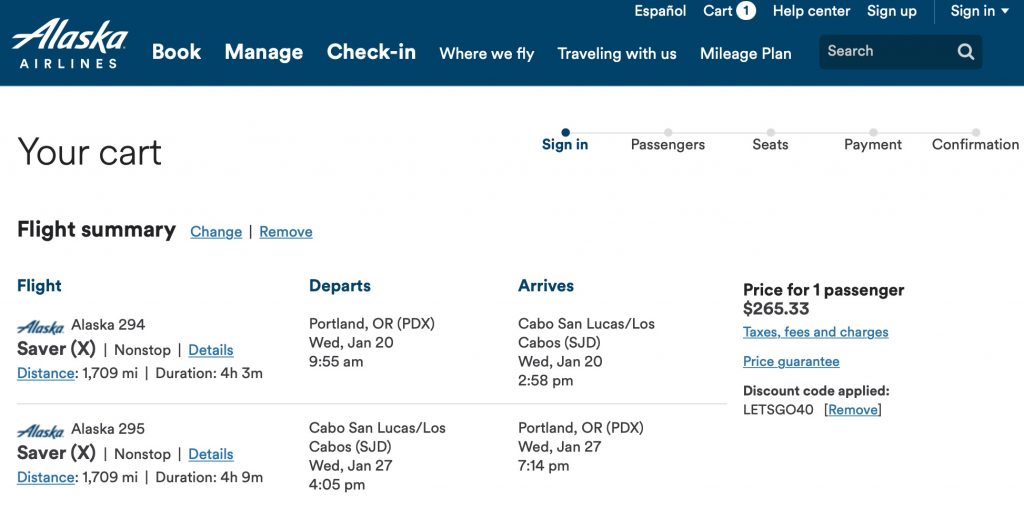Click the Alaska Airlines logo
The width and height of the screenshot is (1024, 509).
point(70,44)
